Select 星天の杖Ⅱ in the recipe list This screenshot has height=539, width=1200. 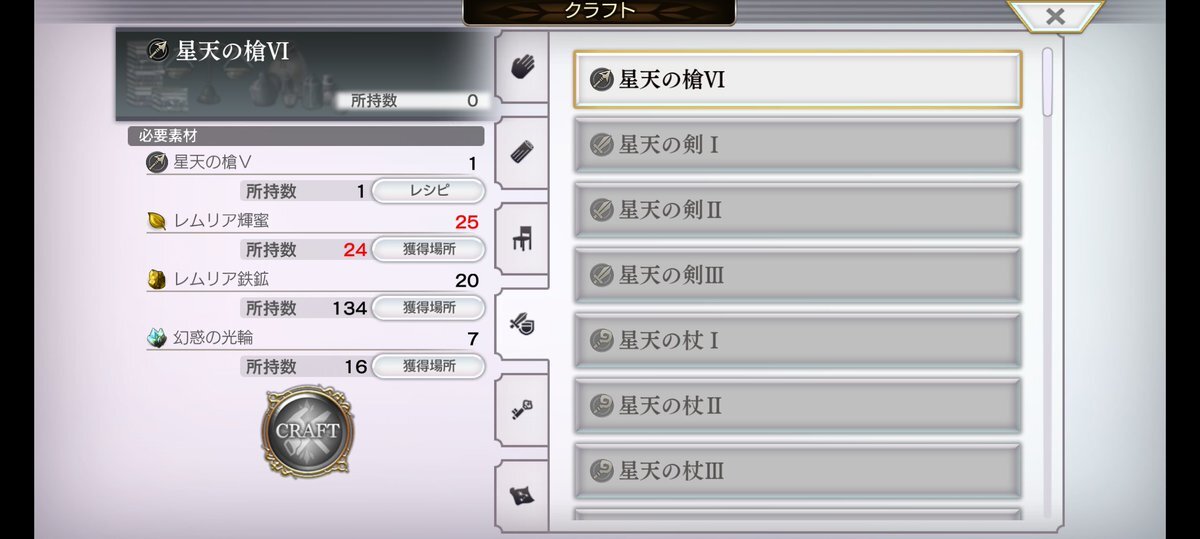(x=797, y=406)
